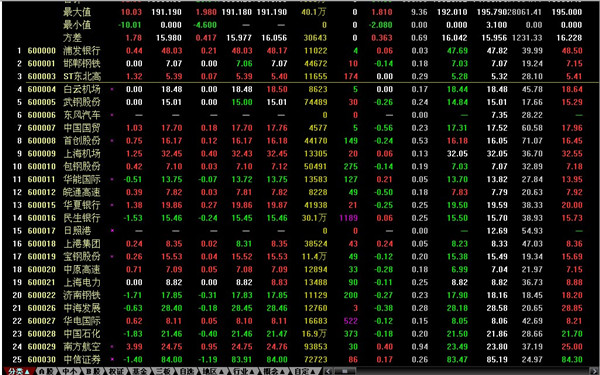Image resolution: width=600 pixels, height=375 pixels.
Task: Expand the 地区 tab menu
Action: (213, 371)
